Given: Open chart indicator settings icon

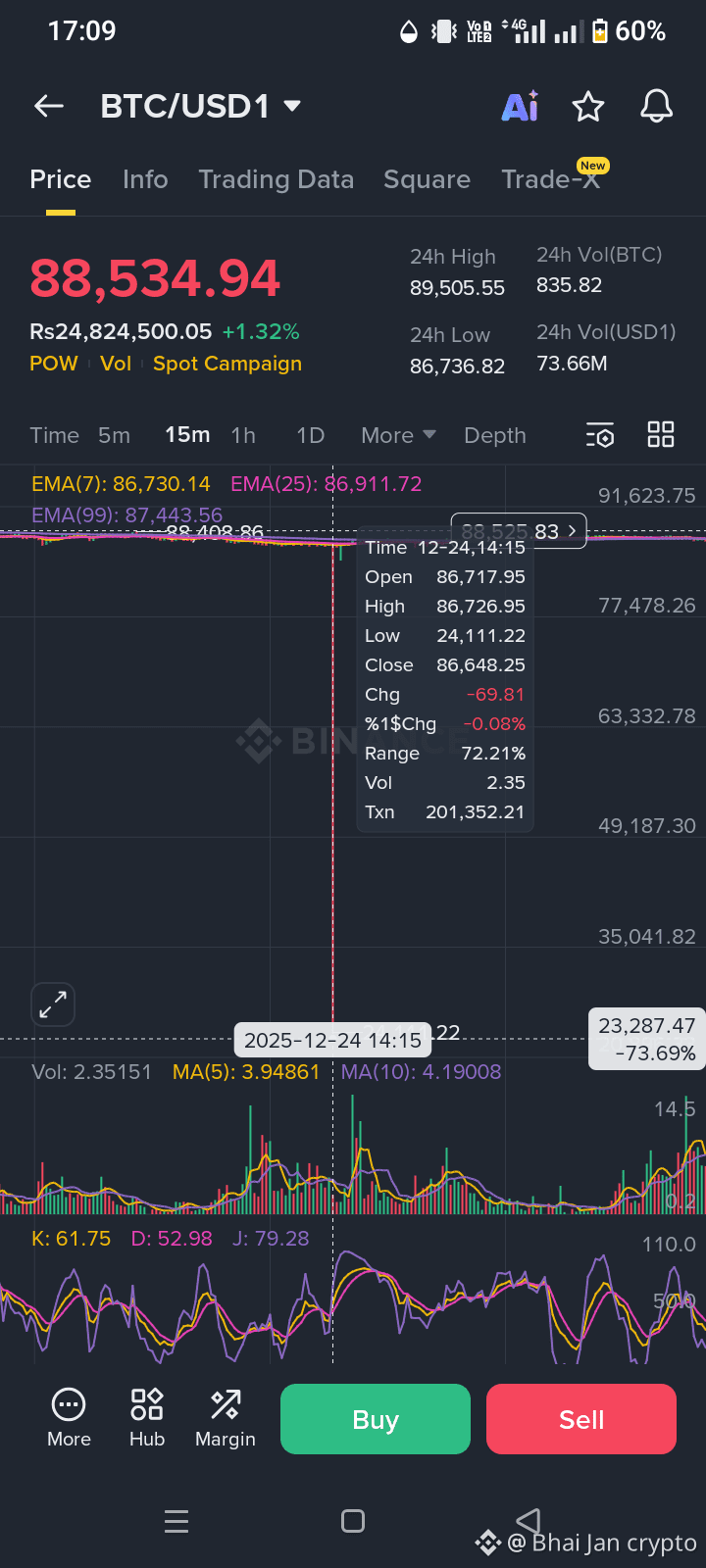Looking at the screenshot, I should coord(599,435).
